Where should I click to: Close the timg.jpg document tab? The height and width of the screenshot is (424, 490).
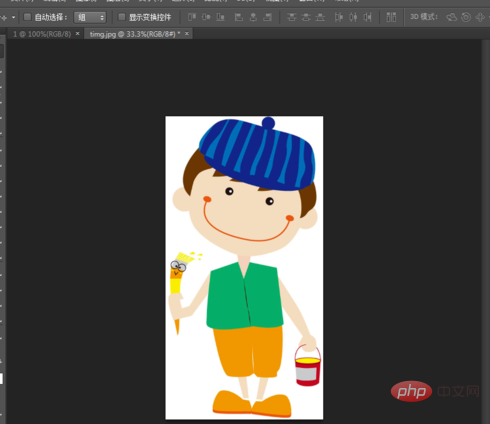click(187, 34)
